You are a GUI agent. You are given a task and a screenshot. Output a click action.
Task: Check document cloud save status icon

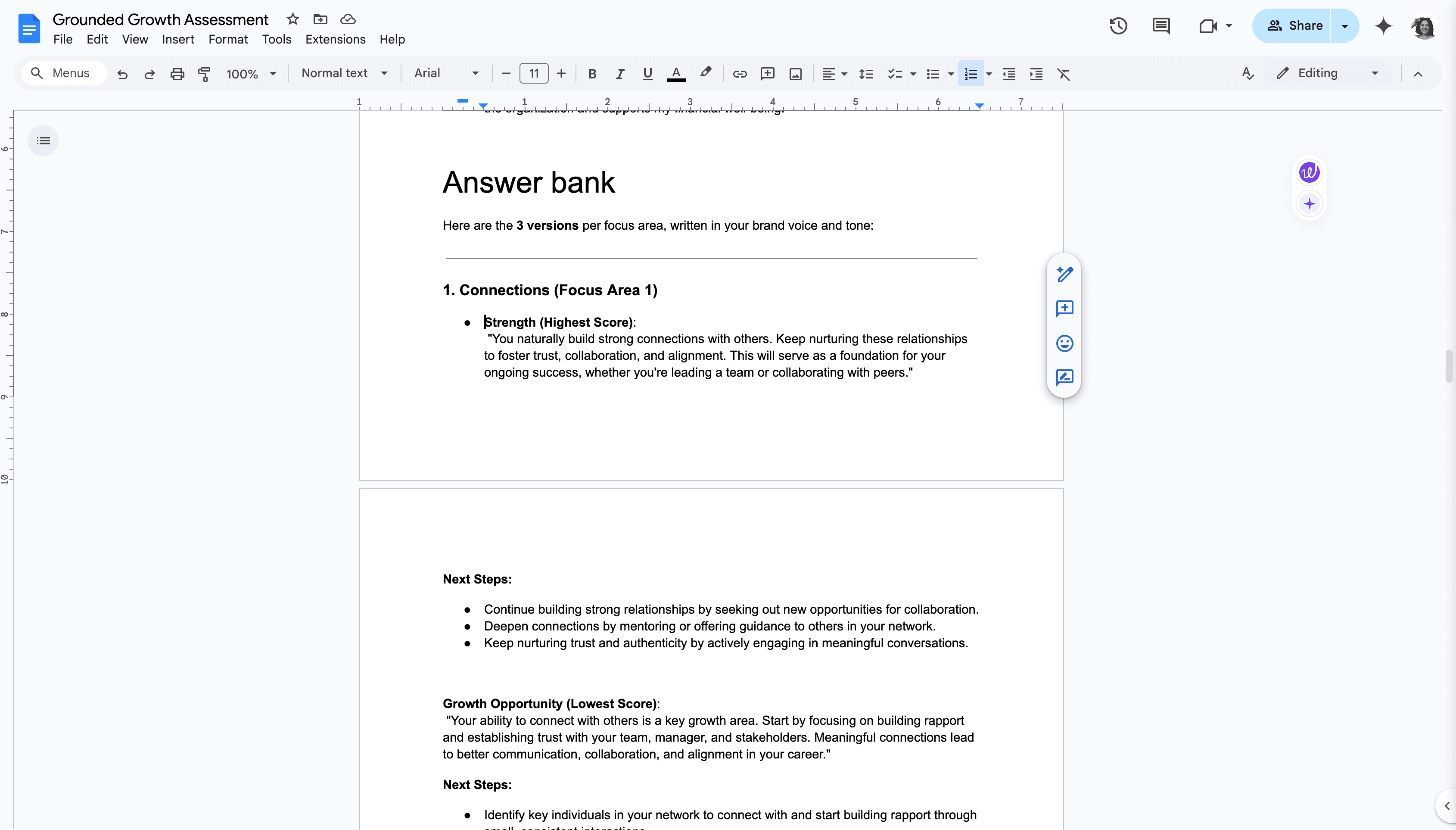348,19
